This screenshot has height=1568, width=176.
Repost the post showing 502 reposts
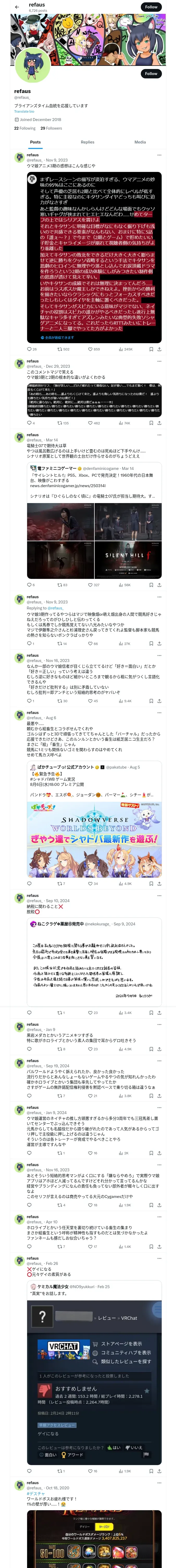(63, 349)
